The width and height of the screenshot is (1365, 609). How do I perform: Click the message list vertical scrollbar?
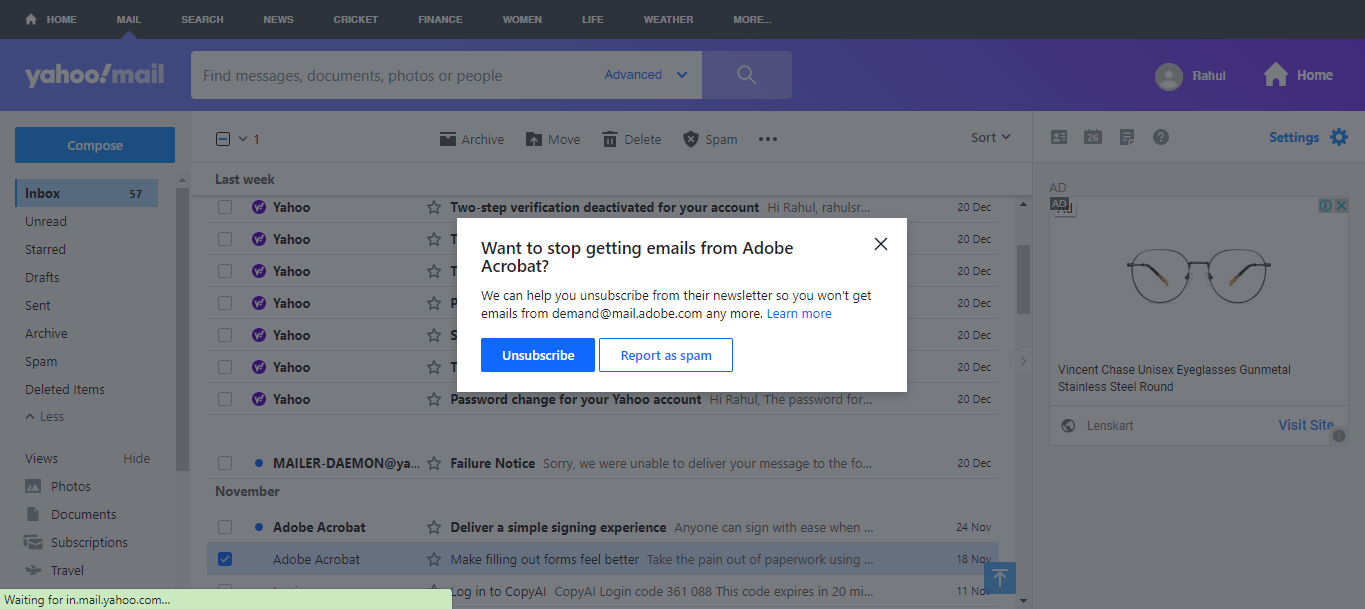pos(1023,280)
